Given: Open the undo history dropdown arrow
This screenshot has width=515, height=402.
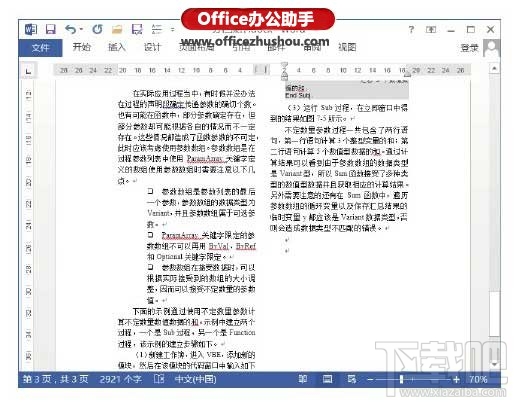Looking at the screenshot, I should (81, 29).
